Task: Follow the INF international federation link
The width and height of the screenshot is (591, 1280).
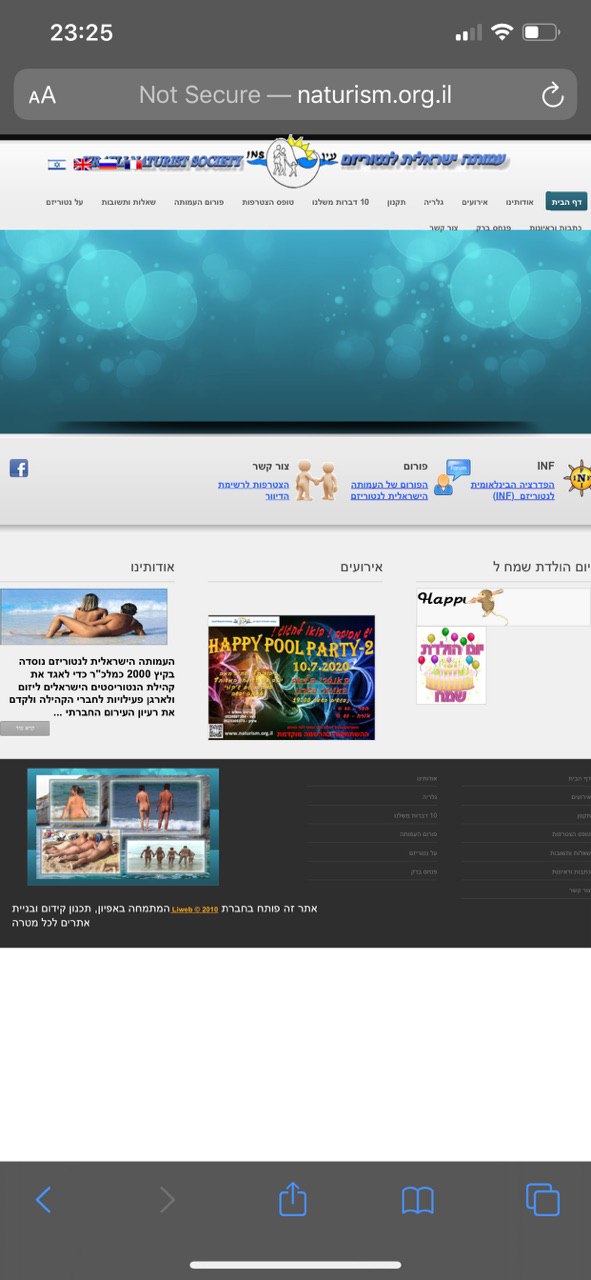Action: coord(513,490)
